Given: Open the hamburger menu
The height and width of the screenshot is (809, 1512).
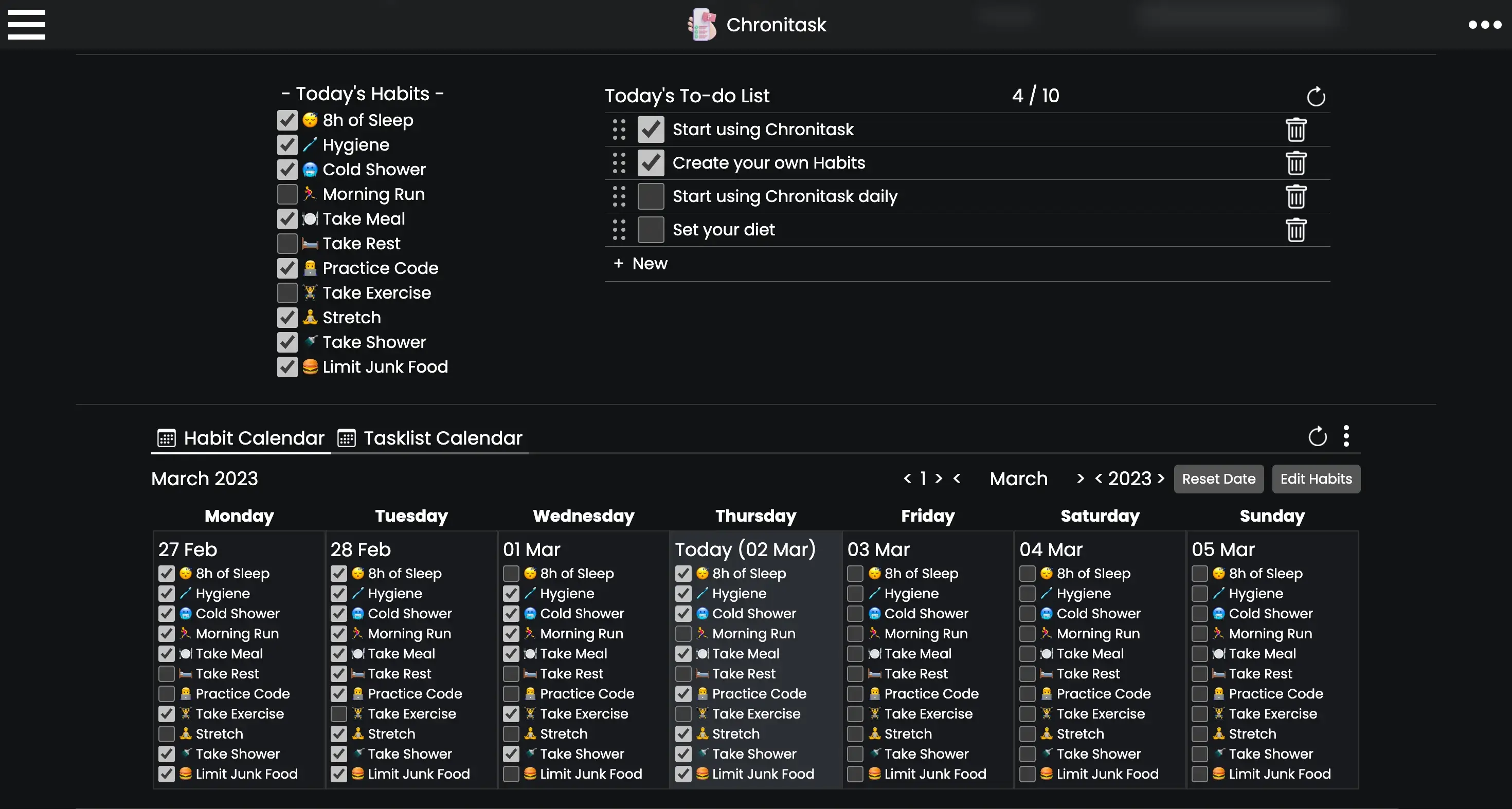Looking at the screenshot, I should pos(26,25).
